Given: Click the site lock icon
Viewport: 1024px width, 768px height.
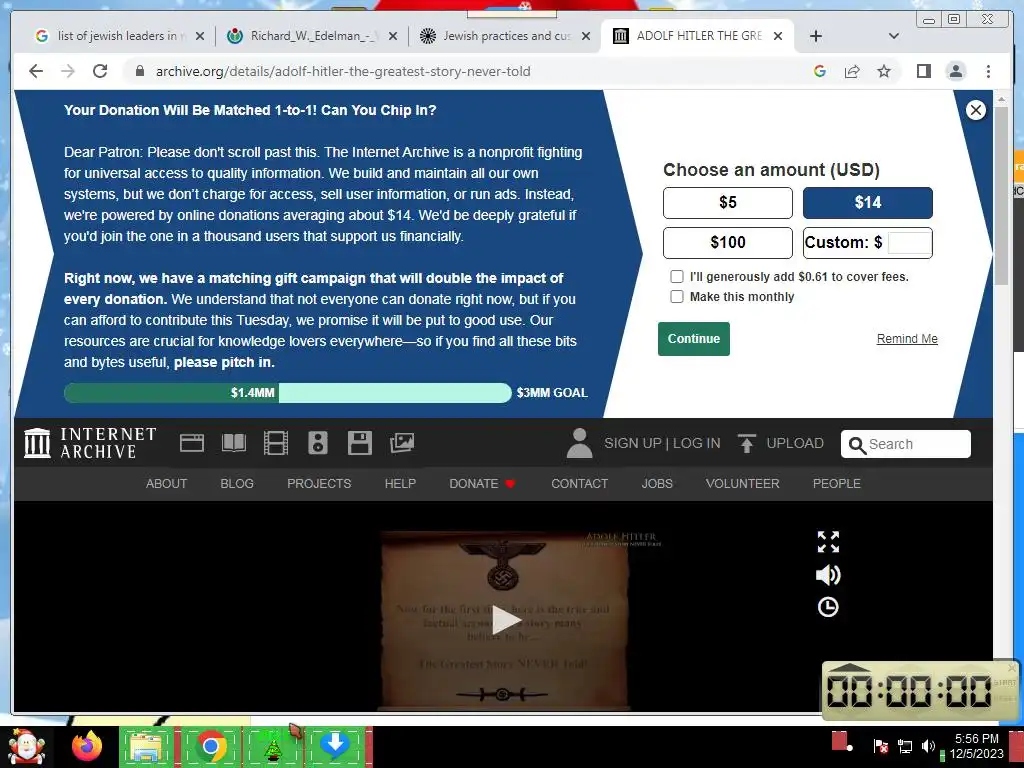Looking at the screenshot, I should (x=139, y=71).
